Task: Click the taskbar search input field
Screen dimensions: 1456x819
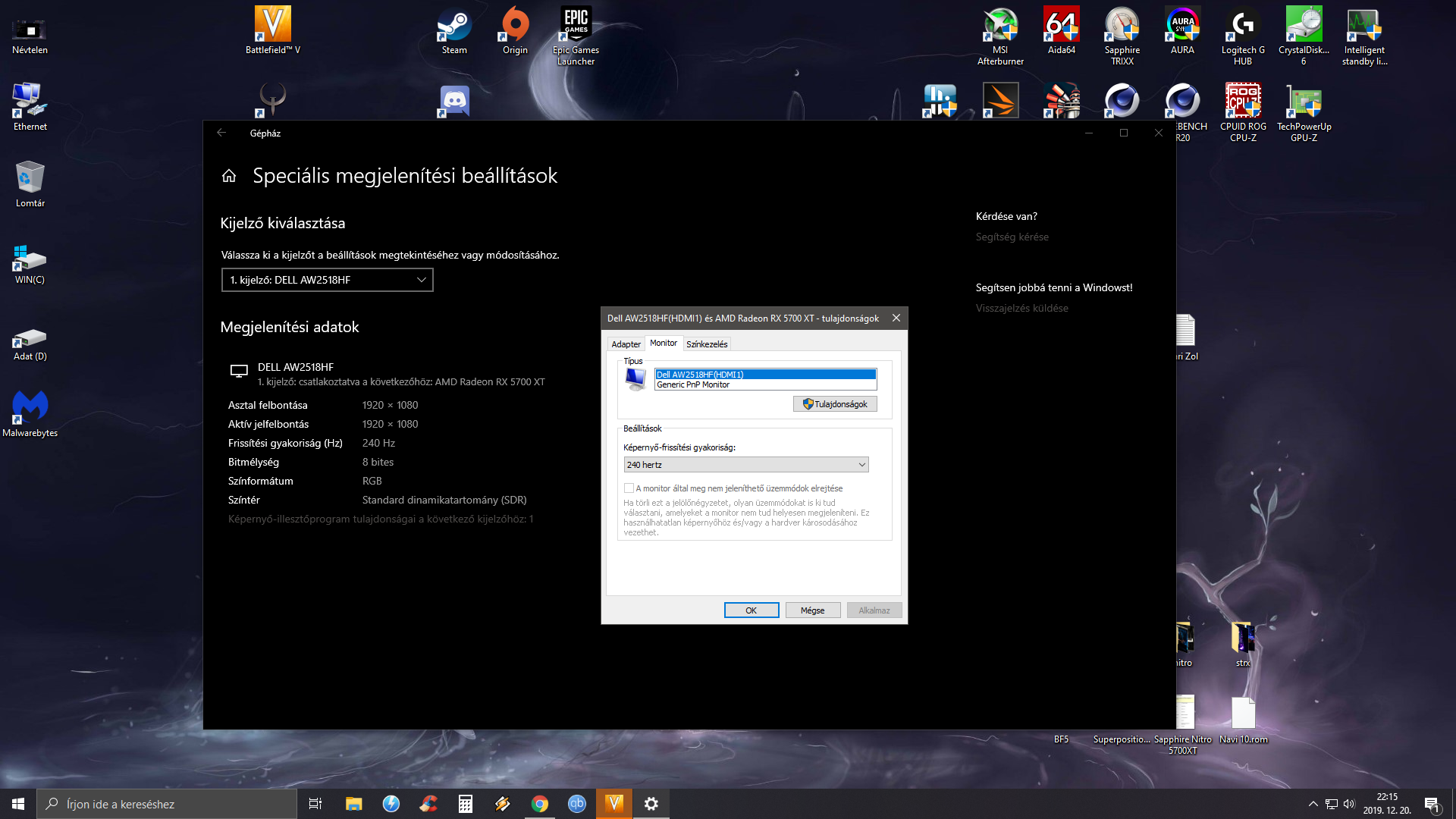Action: point(167,804)
